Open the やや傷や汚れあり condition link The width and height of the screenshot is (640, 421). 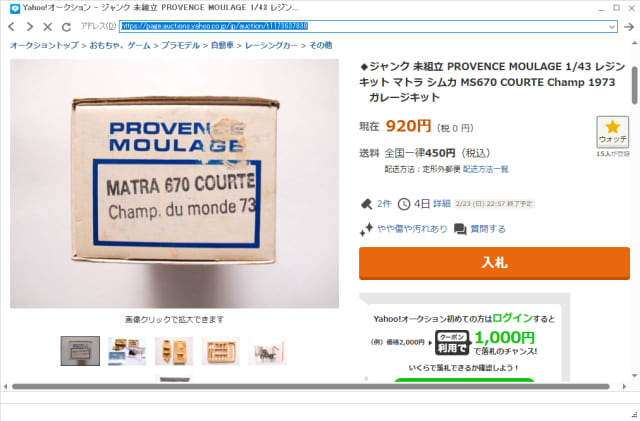pos(412,229)
